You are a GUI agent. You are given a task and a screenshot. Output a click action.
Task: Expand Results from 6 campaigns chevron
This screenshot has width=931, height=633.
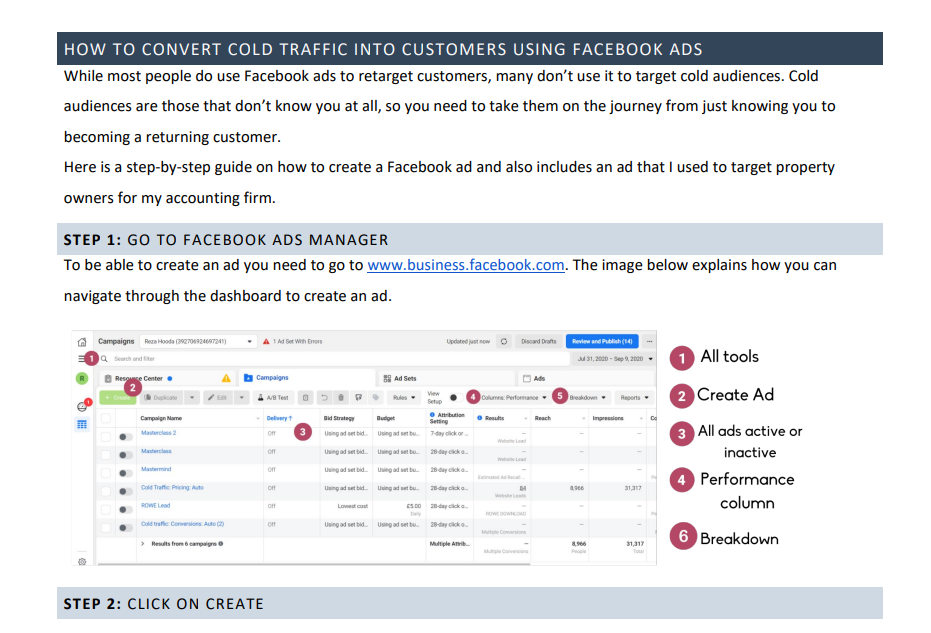click(142, 543)
